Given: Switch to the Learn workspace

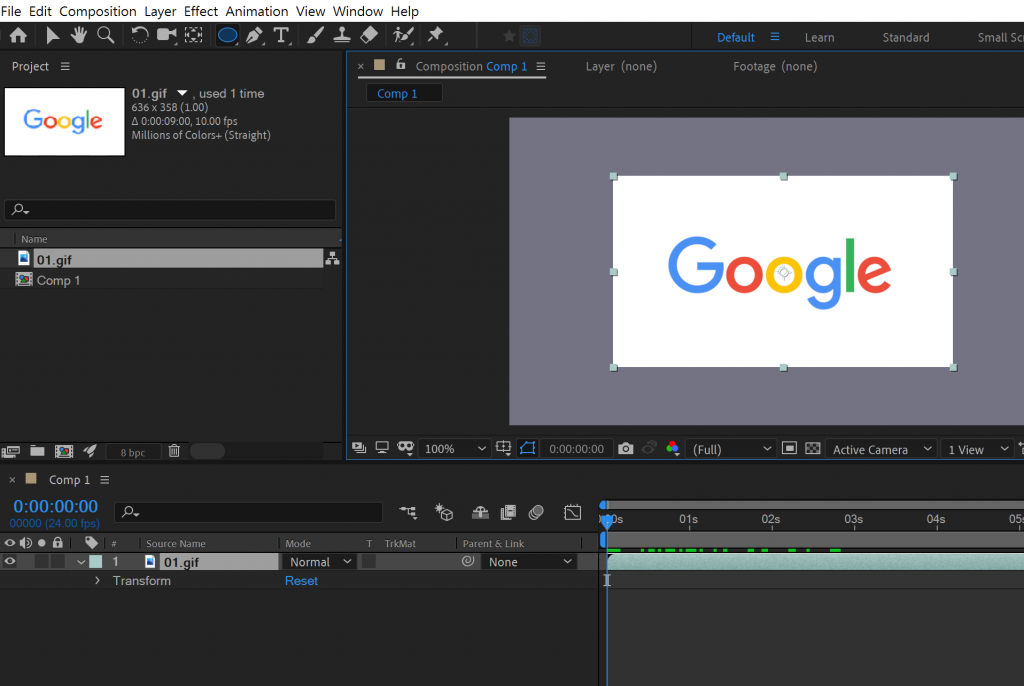Looking at the screenshot, I should [819, 37].
